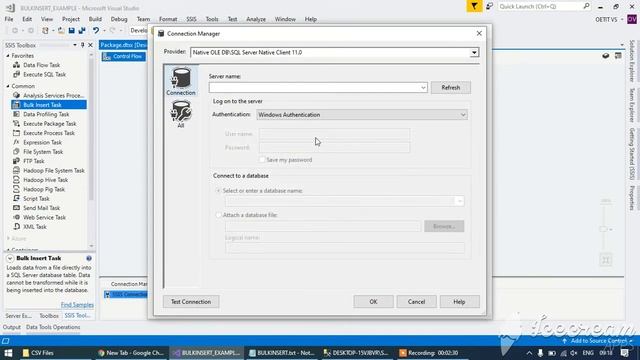Click the Web Service Task icon
The image size is (640, 360).
coord(16,217)
